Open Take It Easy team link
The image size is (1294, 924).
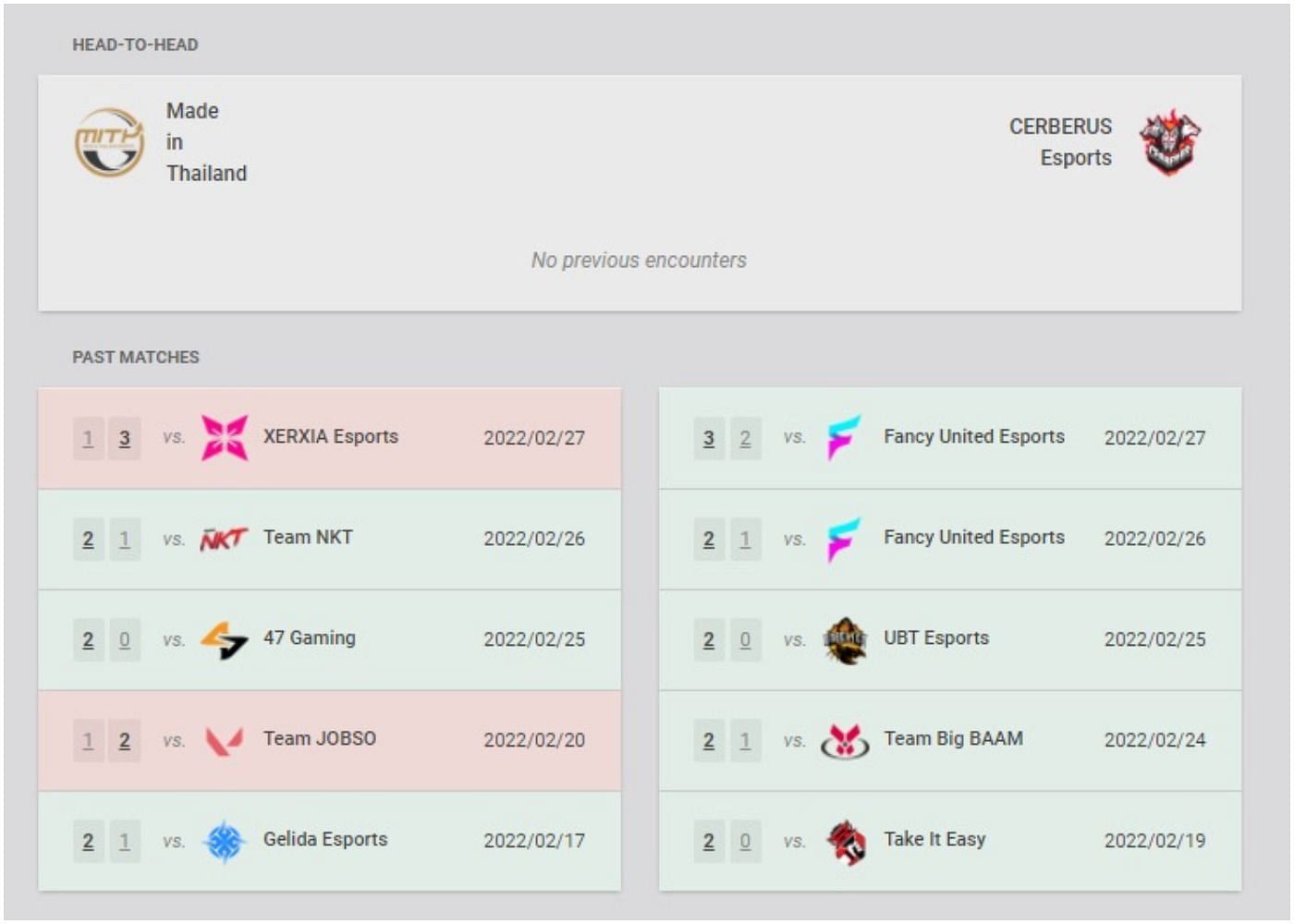pyautogui.click(x=934, y=839)
